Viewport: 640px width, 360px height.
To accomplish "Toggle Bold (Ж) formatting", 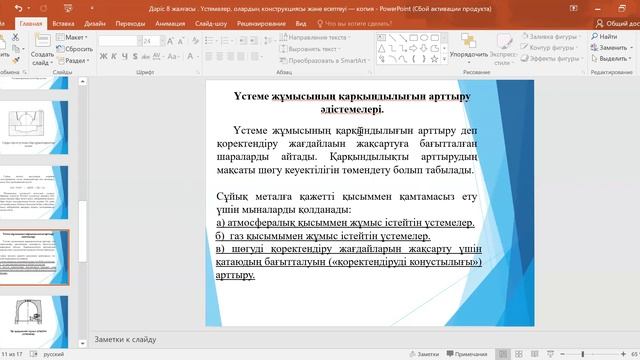I will tap(104, 56).
